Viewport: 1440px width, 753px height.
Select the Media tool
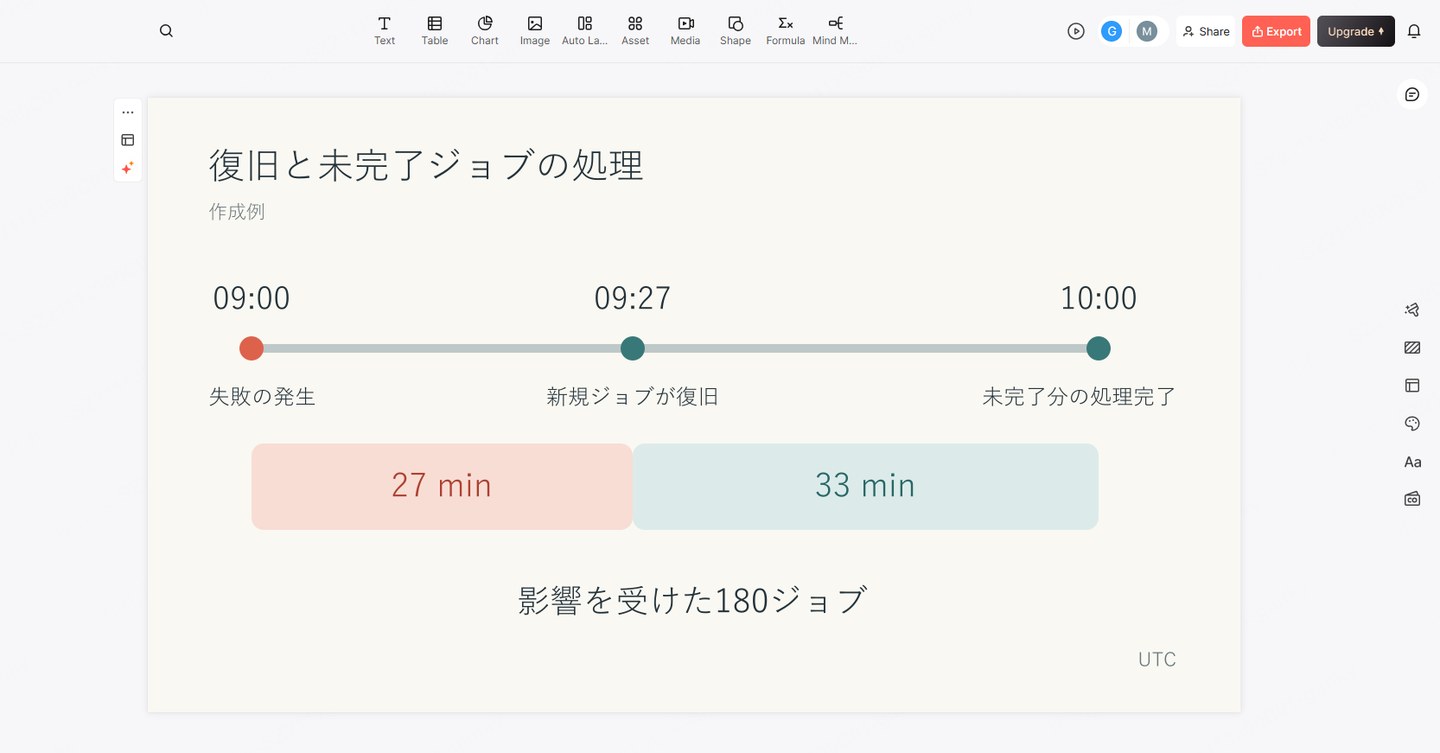[x=685, y=31]
